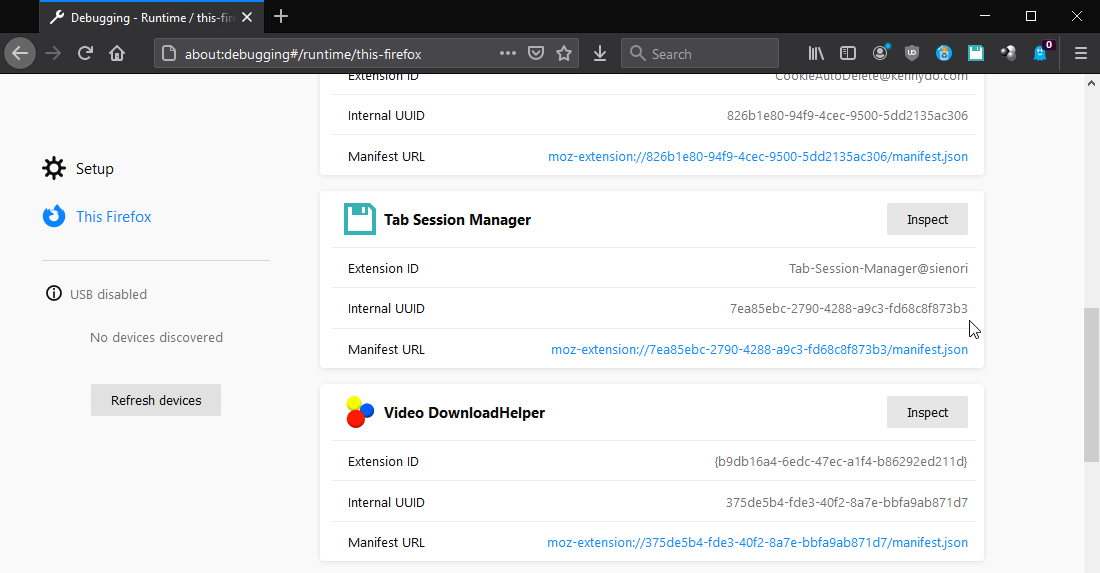This screenshot has height=573, width=1100.
Task: Open the Firefox home page
Action: click(117, 53)
